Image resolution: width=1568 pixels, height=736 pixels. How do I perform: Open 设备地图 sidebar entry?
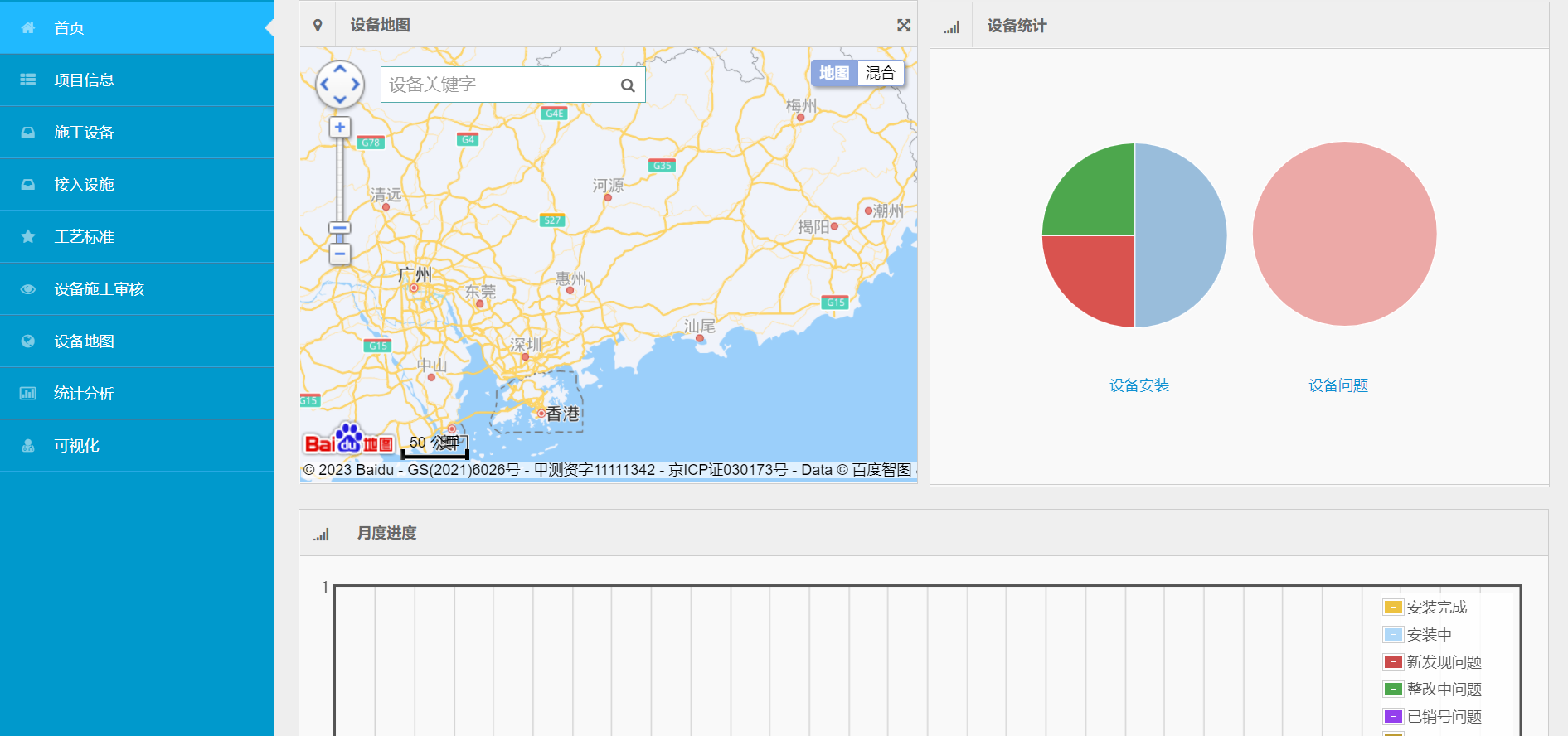137,341
